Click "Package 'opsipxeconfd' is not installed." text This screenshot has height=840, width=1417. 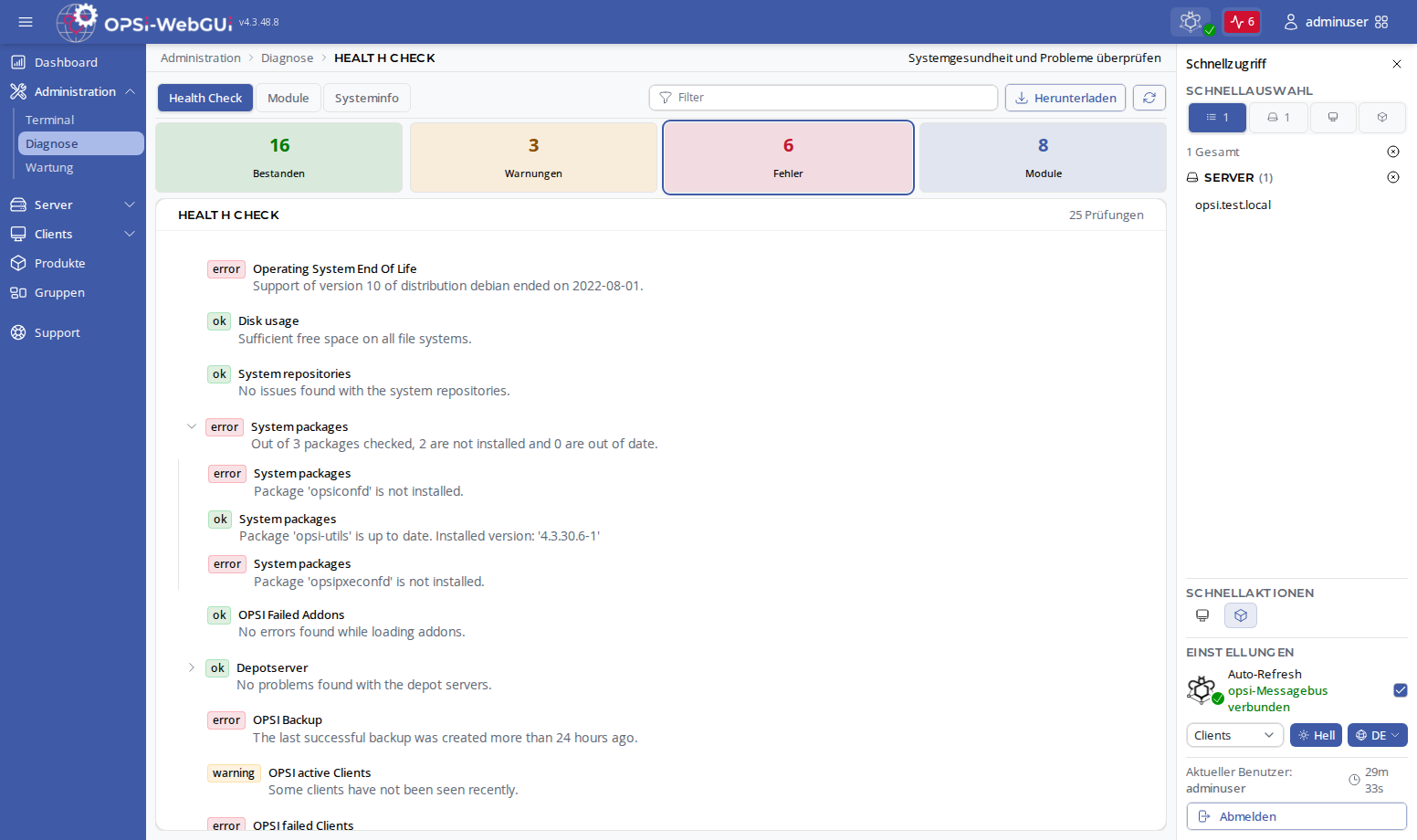coord(369,582)
